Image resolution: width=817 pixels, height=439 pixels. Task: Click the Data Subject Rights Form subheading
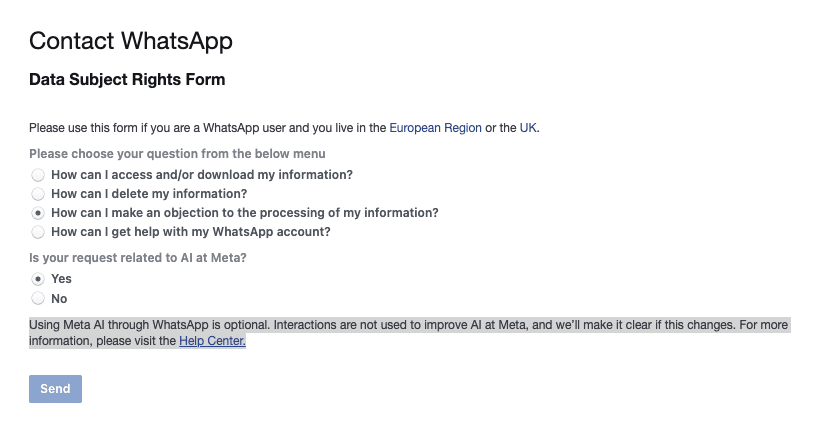click(x=127, y=80)
